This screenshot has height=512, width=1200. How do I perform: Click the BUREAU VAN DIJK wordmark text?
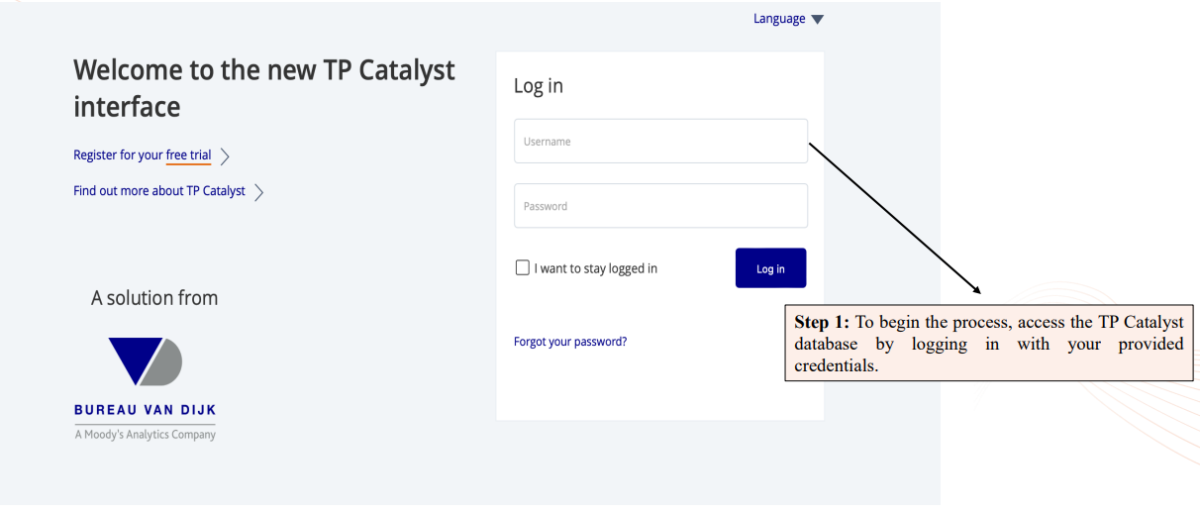tap(145, 410)
